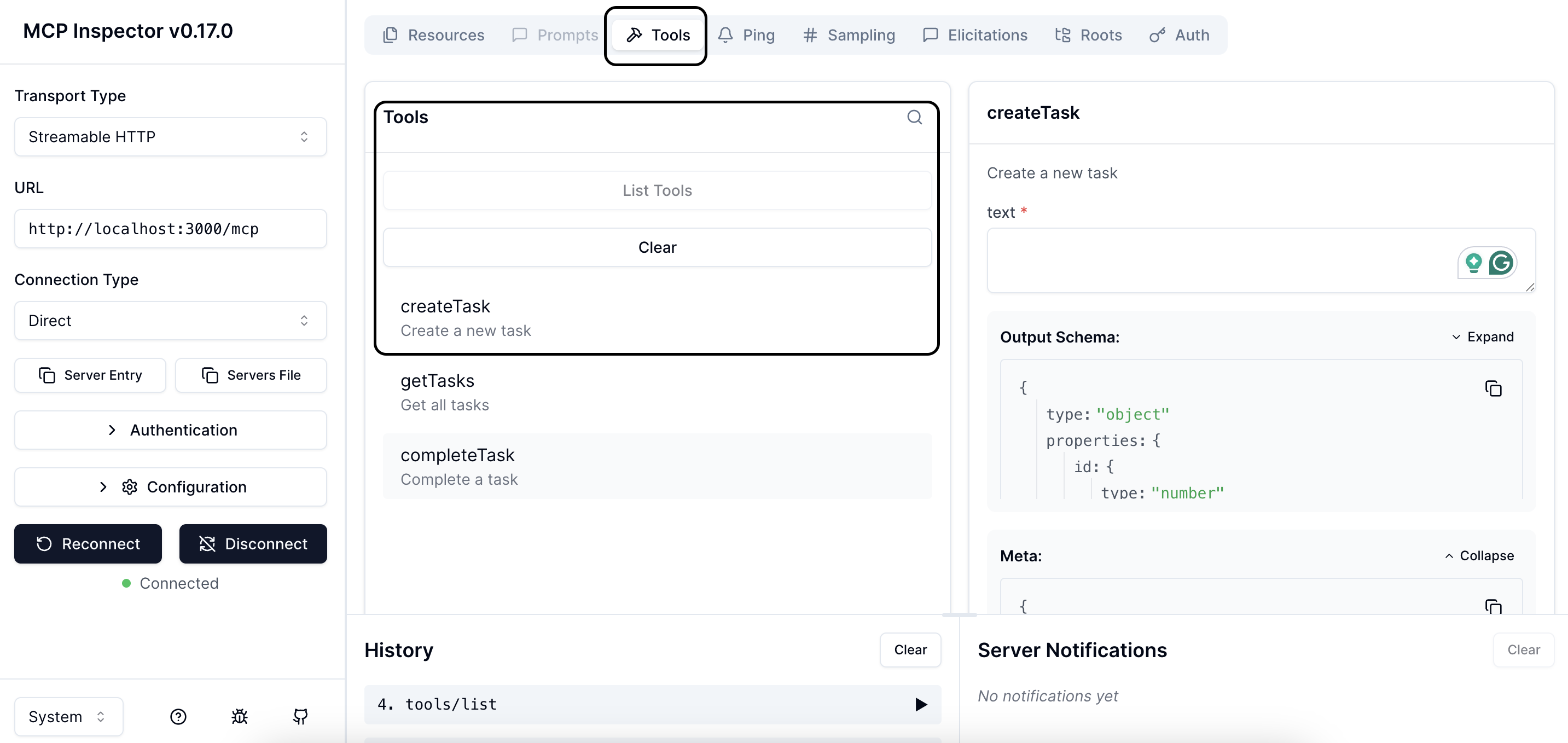Expand the Output Schema block
1568x743 pixels.
(1482, 337)
